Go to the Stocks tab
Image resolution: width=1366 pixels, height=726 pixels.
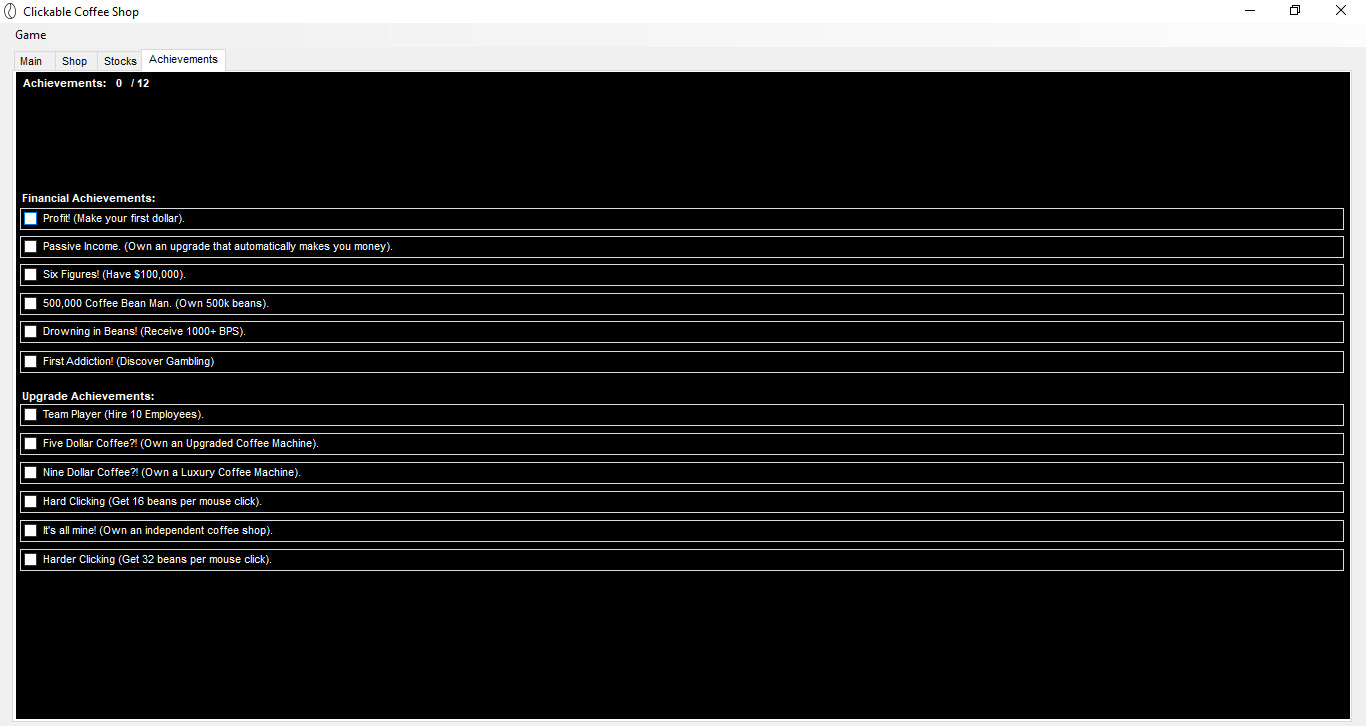pos(120,61)
